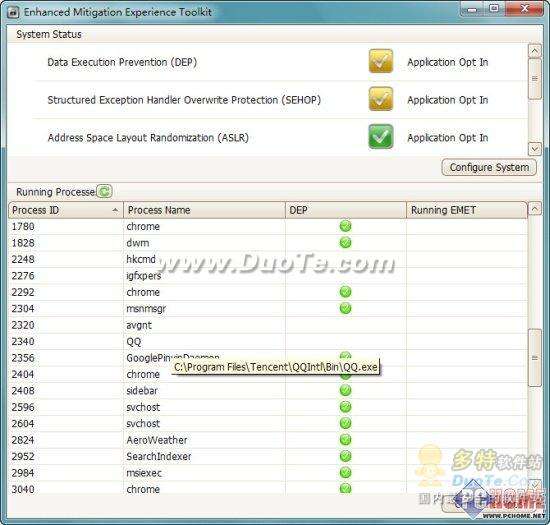Screen dimensions: 550x525
Task: Sort by Running EMET column header
Action: click(467, 210)
